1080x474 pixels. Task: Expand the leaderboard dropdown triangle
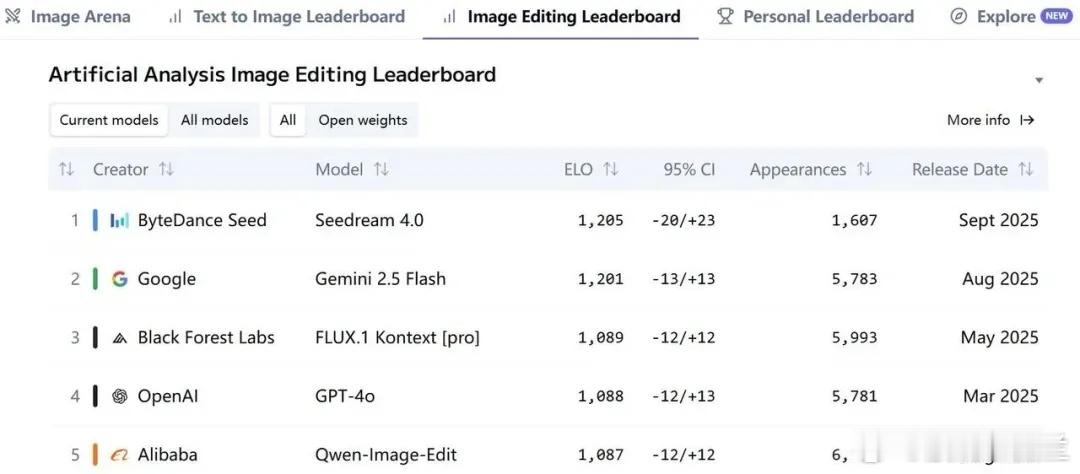pyautogui.click(x=1039, y=81)
